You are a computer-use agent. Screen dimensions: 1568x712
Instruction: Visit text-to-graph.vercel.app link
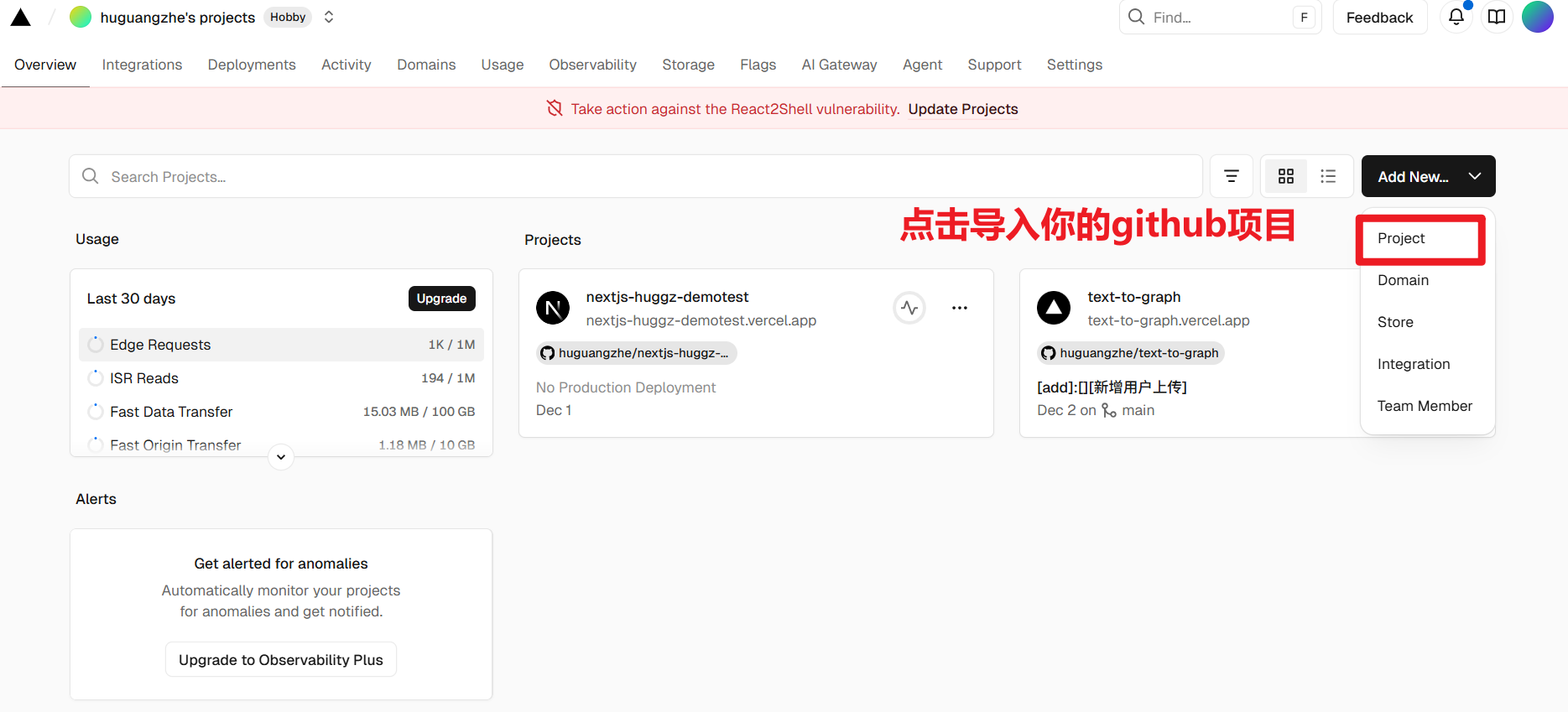coord(1169,320)
